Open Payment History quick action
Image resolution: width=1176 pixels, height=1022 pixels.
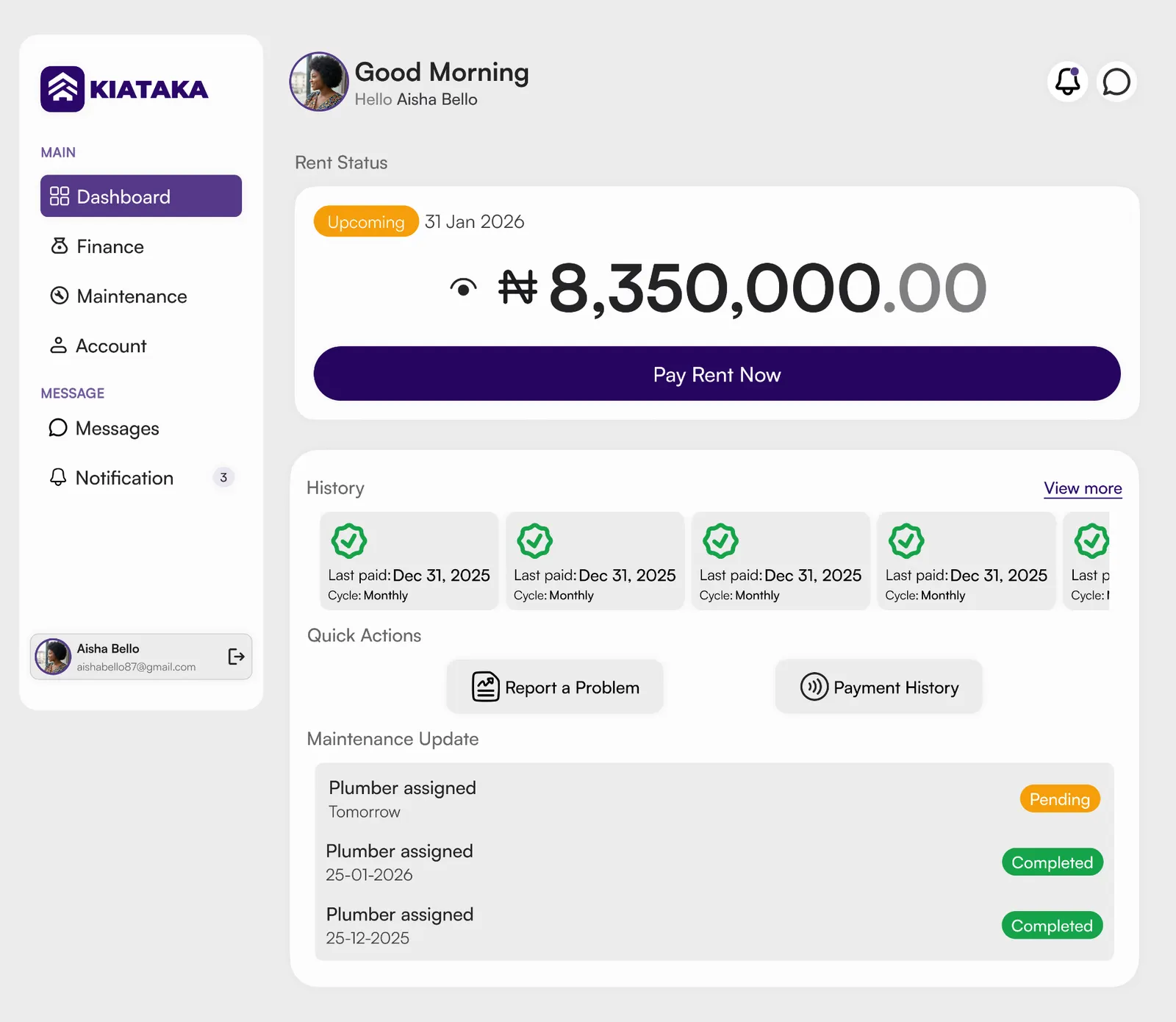(879, 687)
